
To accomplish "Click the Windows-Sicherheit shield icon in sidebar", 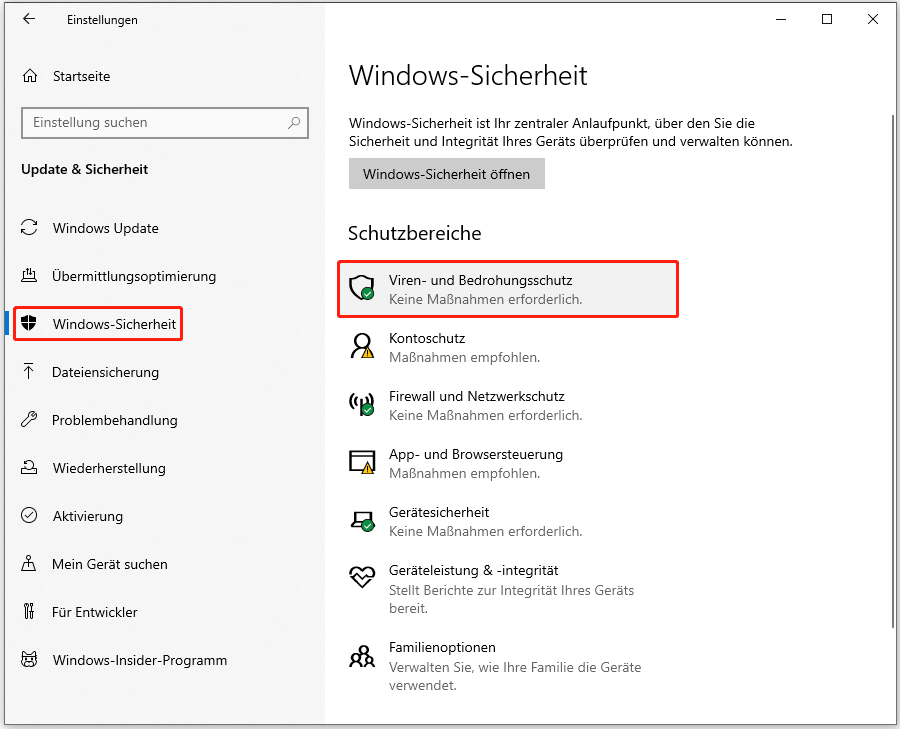I will point(29,323).
